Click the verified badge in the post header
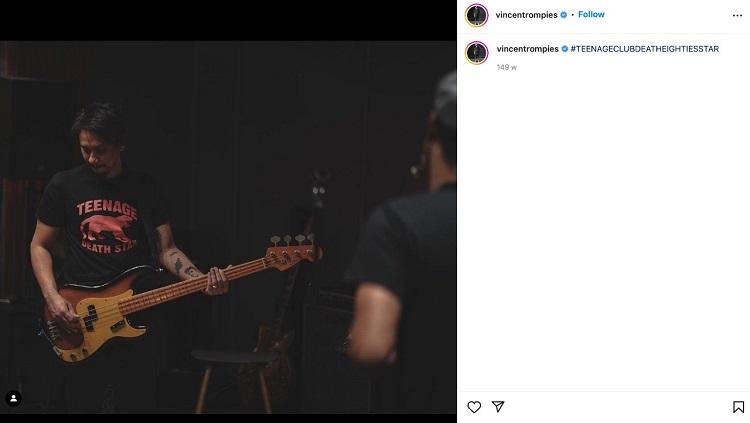Viewport: 750px width, 423px height. [x=563, y=15]
